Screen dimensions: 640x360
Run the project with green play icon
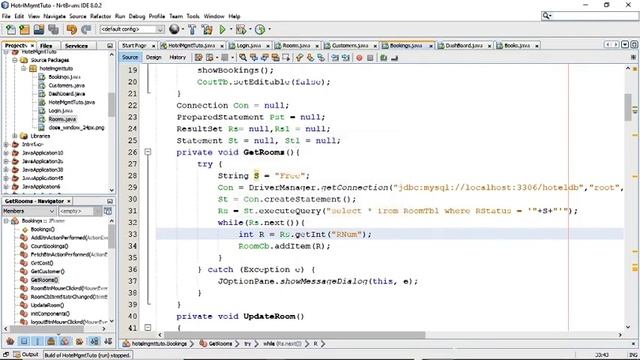222,29
